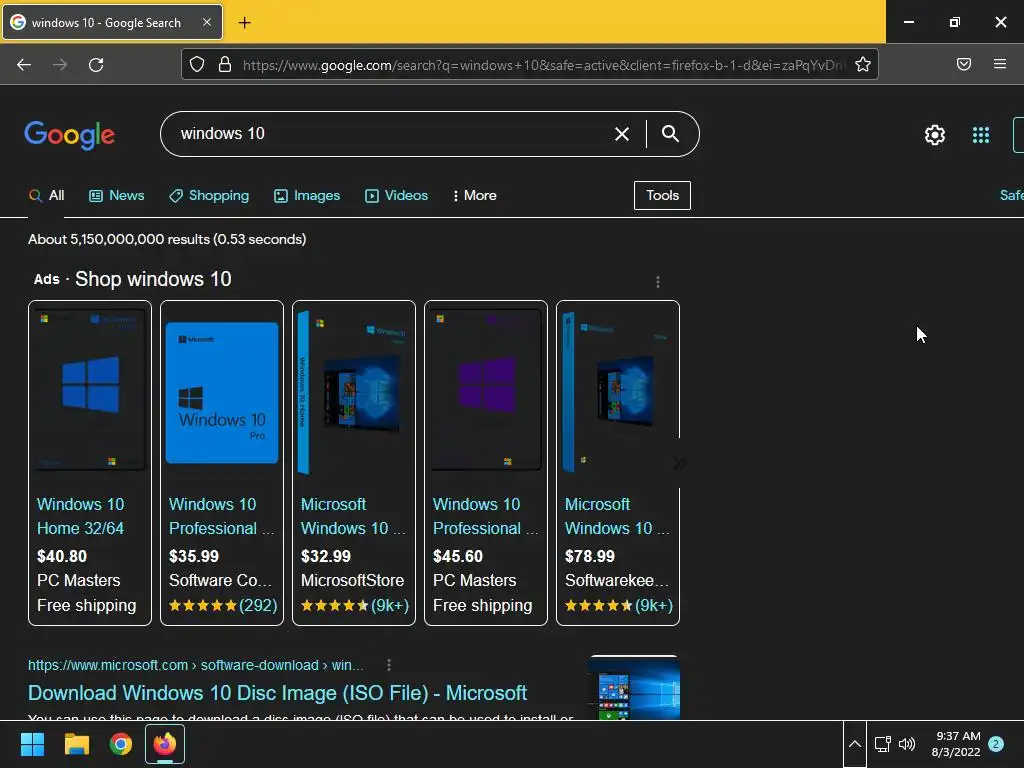Image resolution: width=1024 pixels, height=768 pixels.
Task: Open the volume speaker tray icon
Action: [907, 744]
